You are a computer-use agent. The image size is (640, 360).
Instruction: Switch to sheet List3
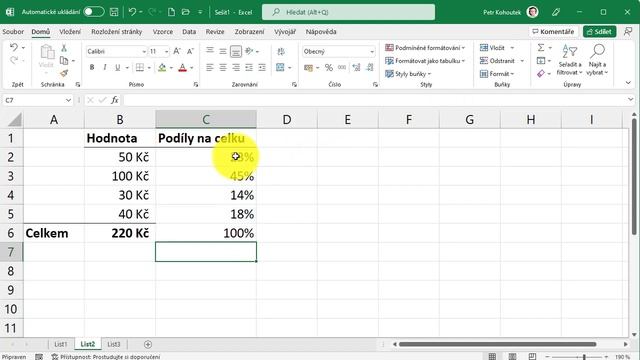click(113, 344)
